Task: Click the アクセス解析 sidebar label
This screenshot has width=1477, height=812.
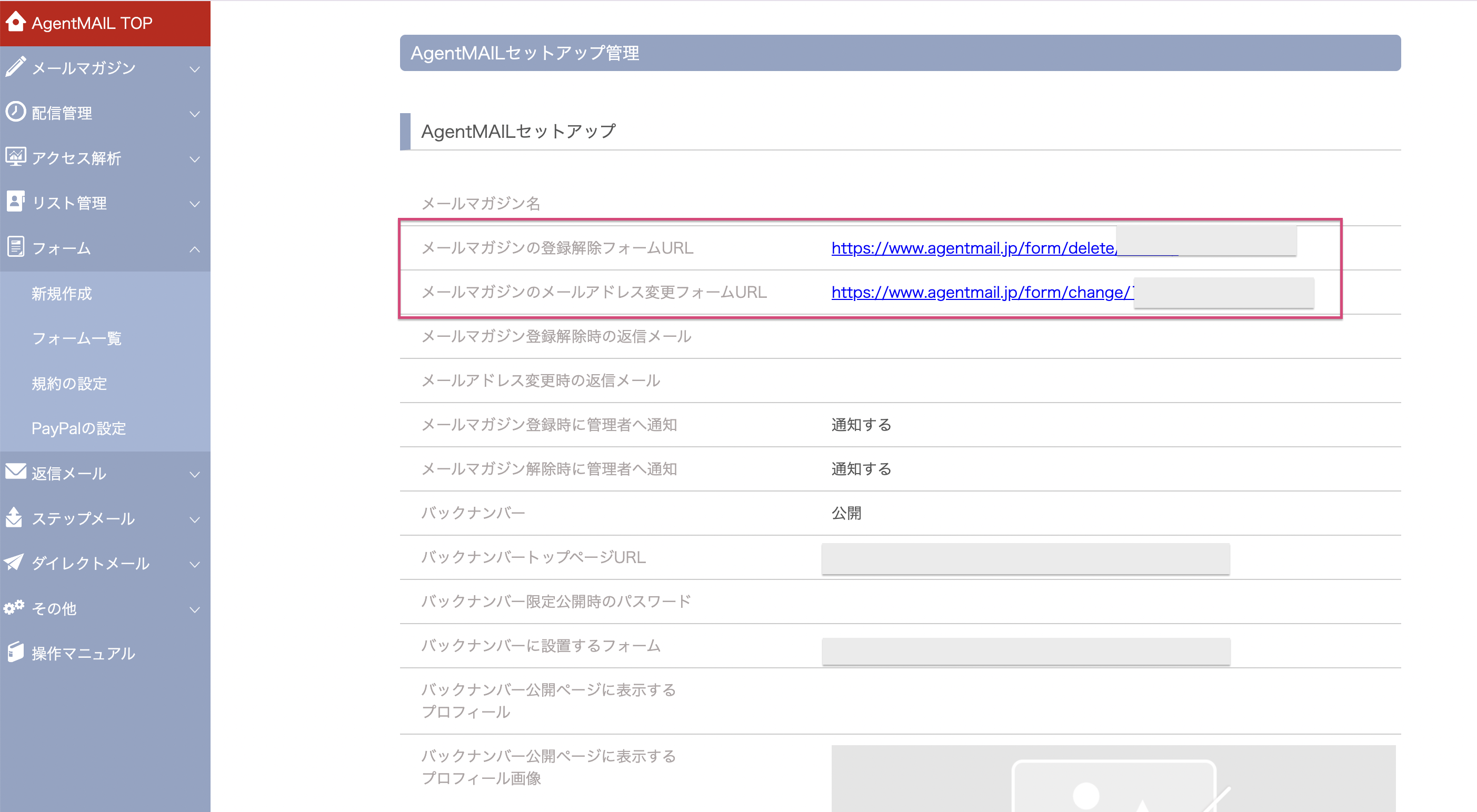Action: [x=76, y=158]
